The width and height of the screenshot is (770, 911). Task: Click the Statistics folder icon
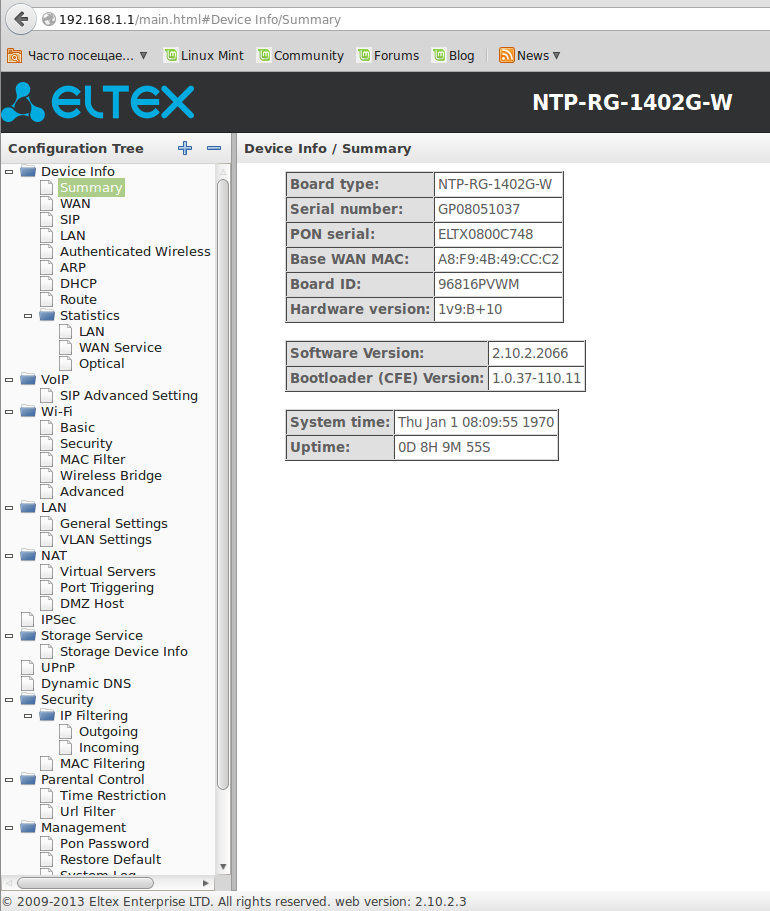coord(47,315)
